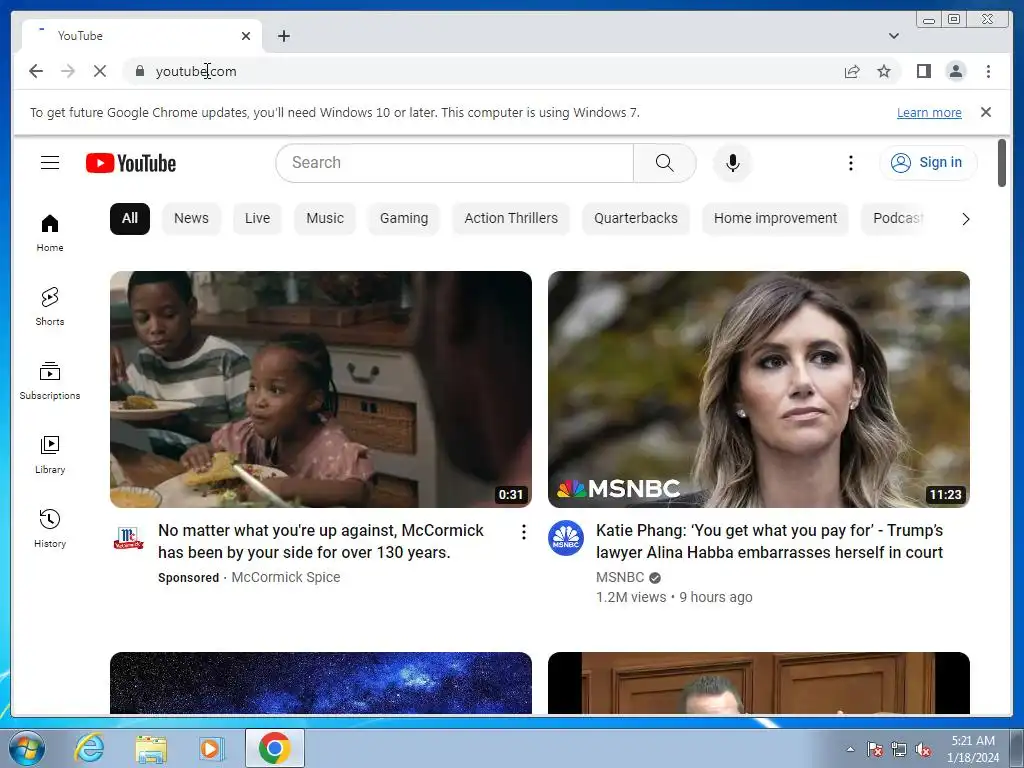Open the starry night sky video thumbnail
The height and width of the screenshot is (768, 1024).
tap(321, 682)
